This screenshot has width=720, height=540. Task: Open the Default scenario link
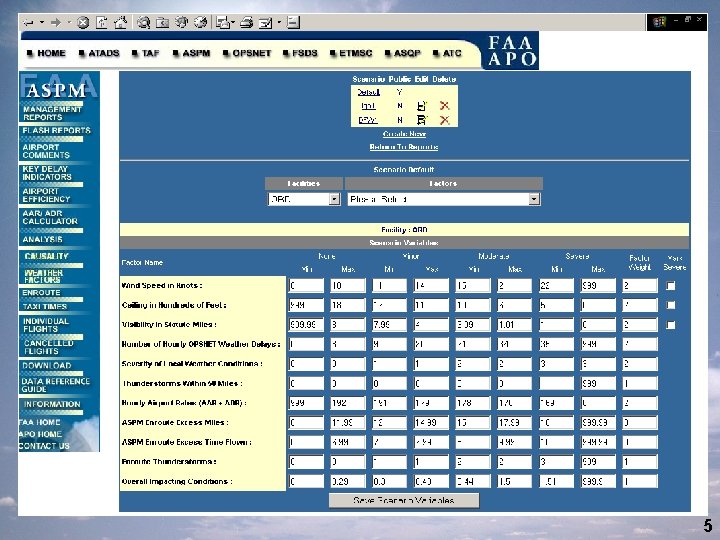click(x=368, y=92)
